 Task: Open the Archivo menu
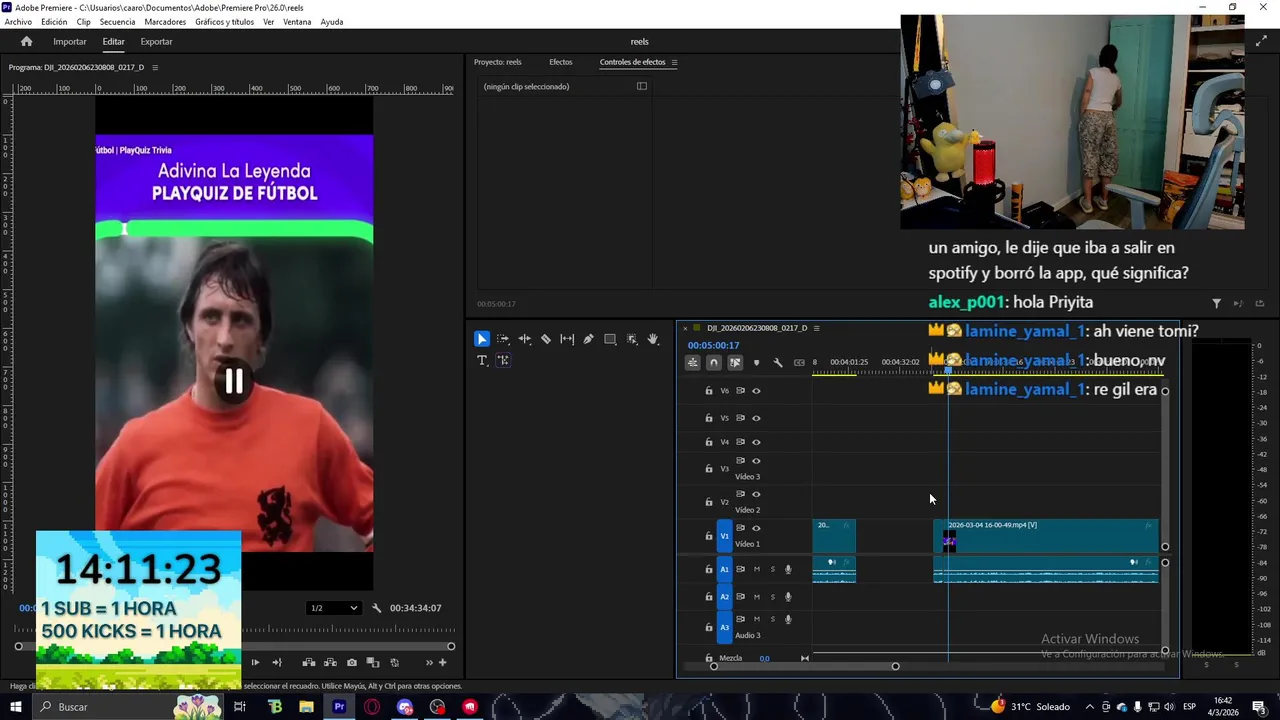pyautogui.click(x=18, y=22)
